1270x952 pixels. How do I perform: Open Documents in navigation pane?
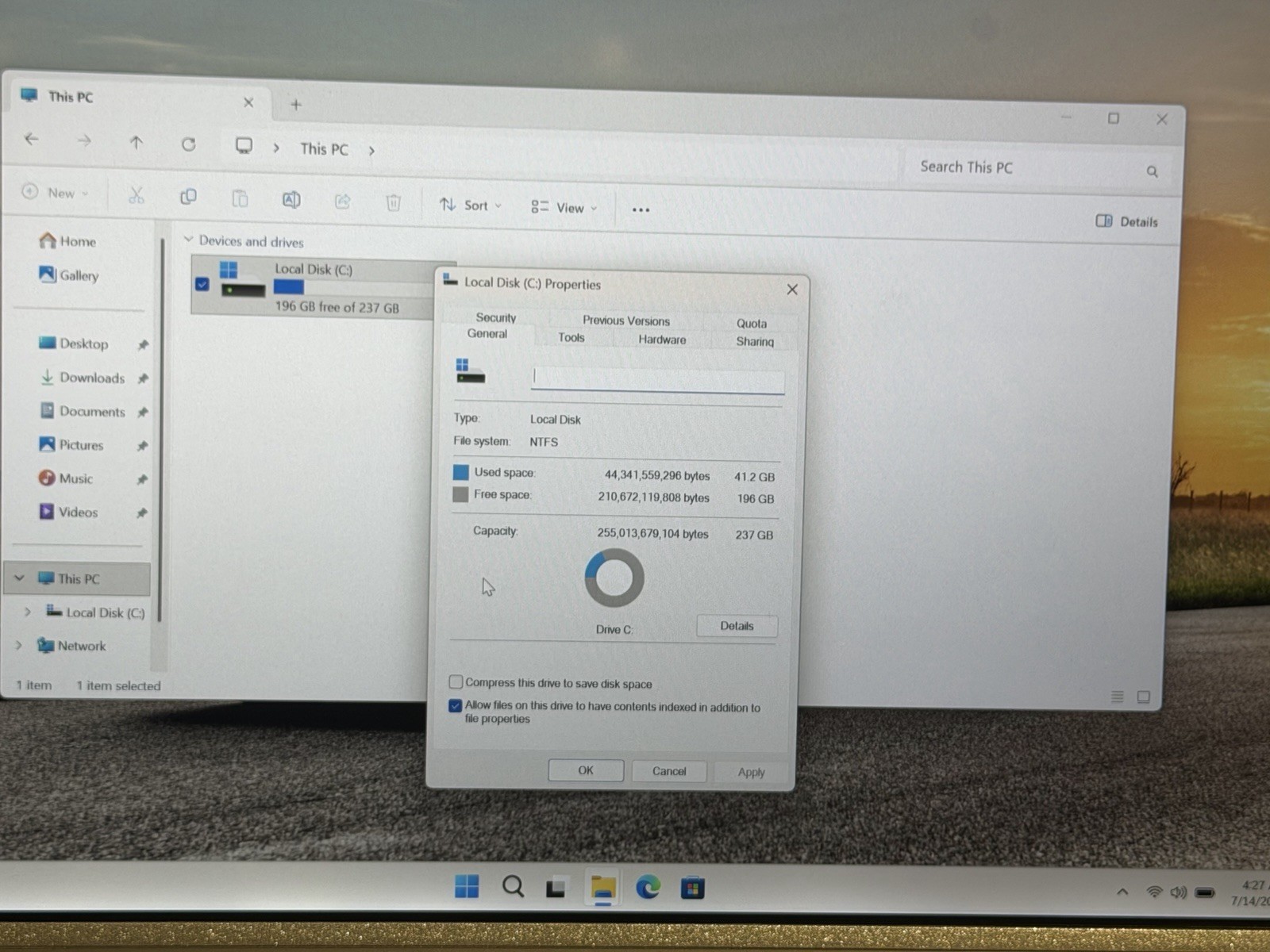click(x=83, y=411)
